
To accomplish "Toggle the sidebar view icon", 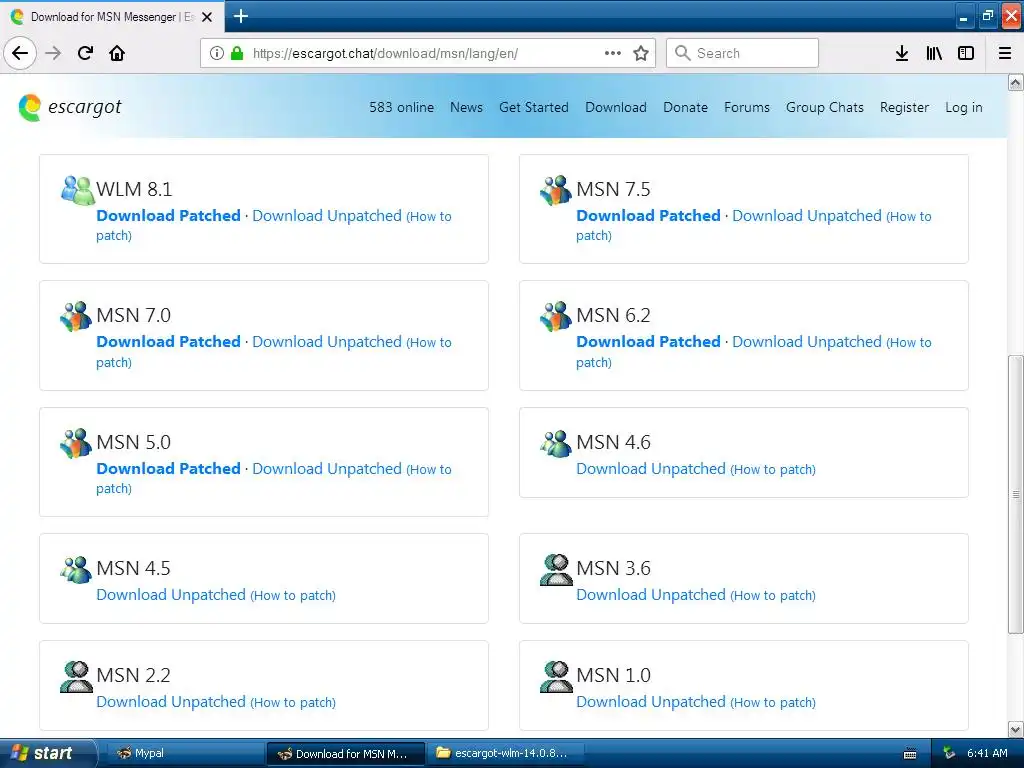I will tap(966, 53).
